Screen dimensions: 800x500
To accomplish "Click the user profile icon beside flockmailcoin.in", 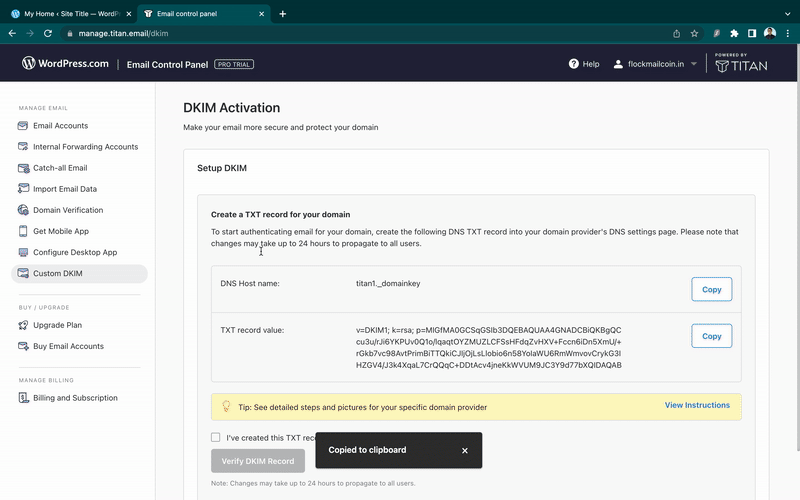I will point(618,64).
